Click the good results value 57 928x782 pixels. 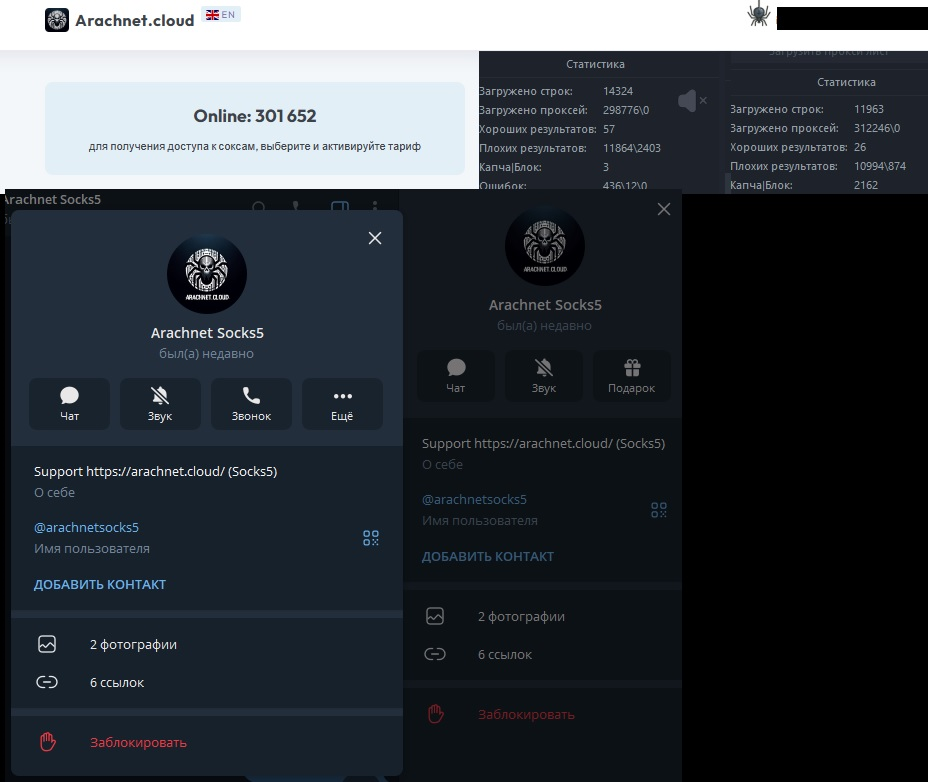point(608,129)
